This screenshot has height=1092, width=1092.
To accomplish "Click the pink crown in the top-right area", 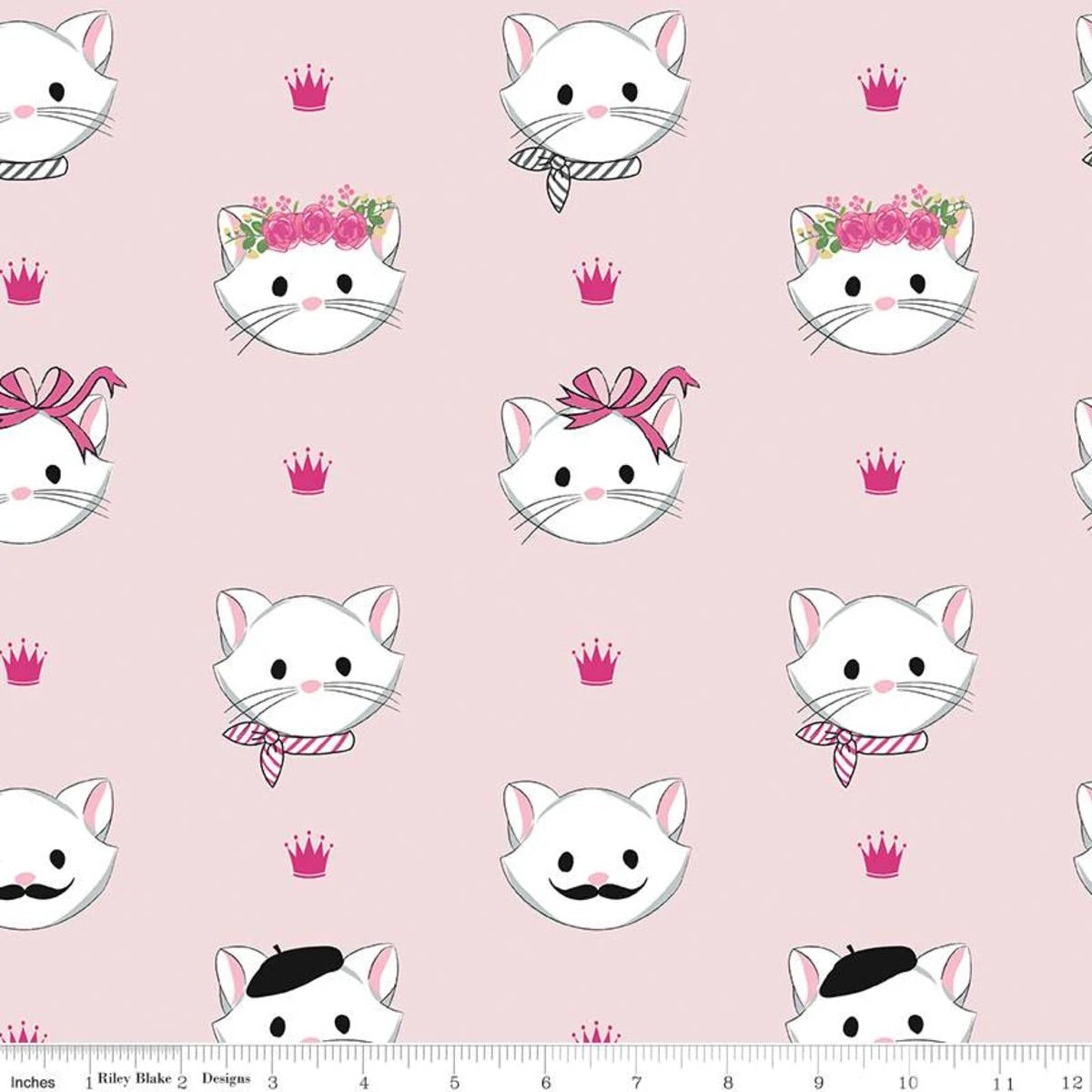I will [882, 87].
